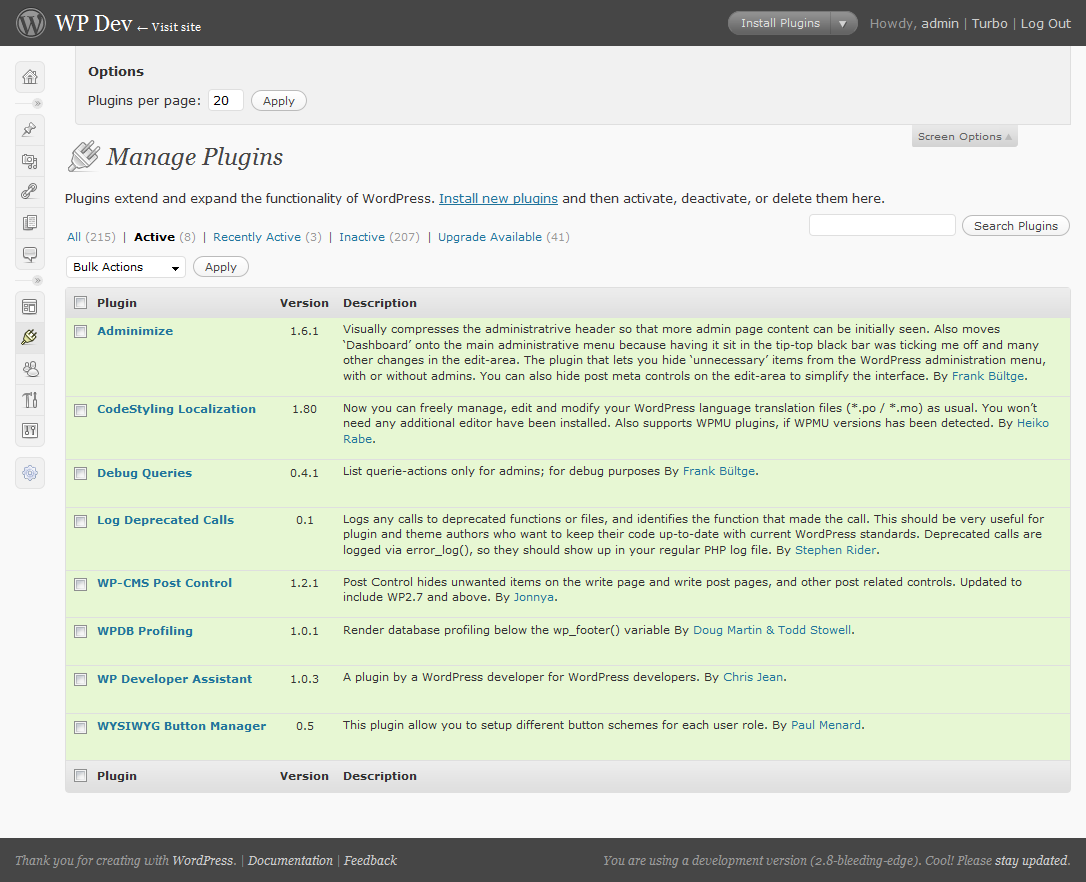1086x882 pixels.
Task: Click the Log Out link
Action: (x=1045, y=24)
